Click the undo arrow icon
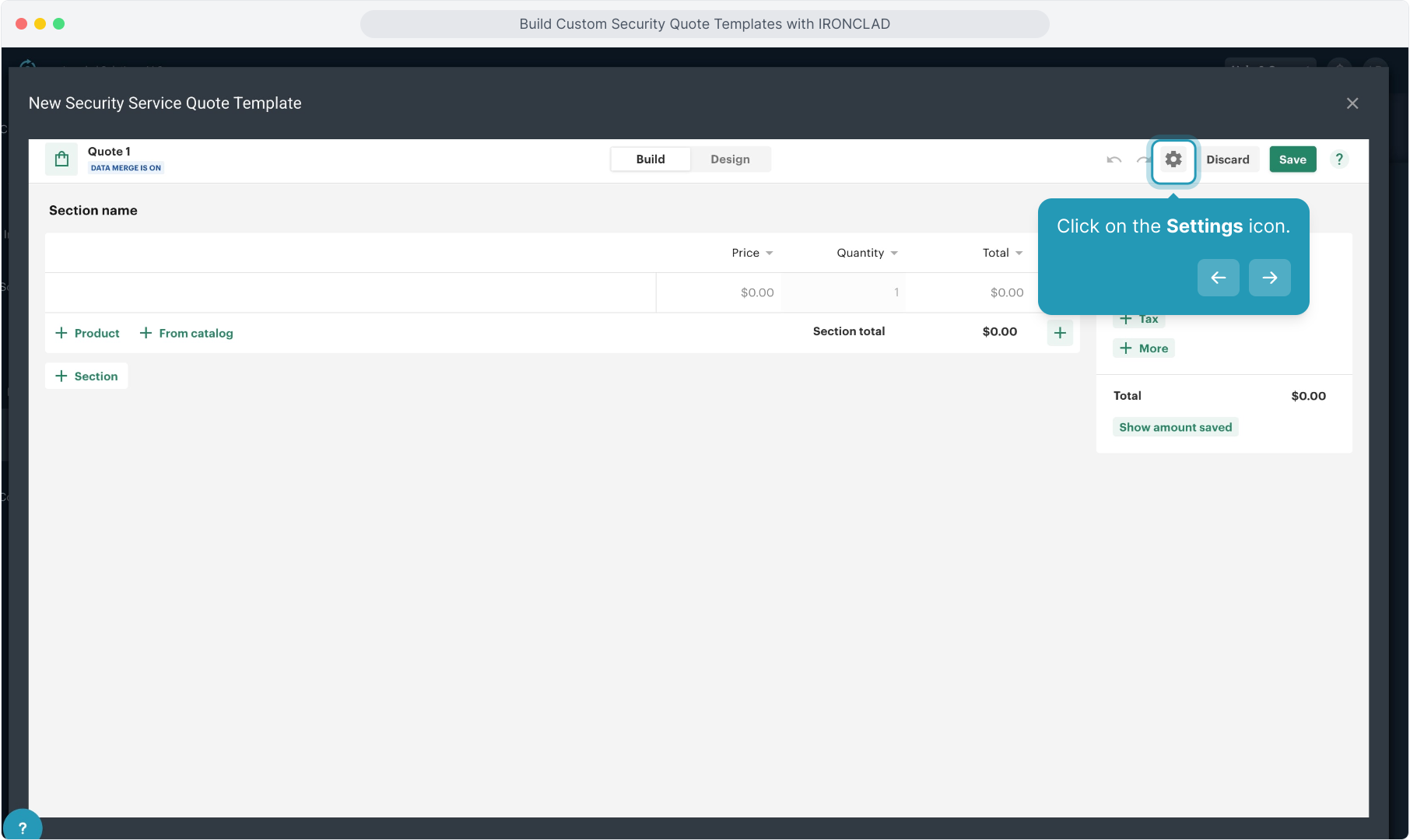The height and width of the screenshot is (840, 1410). coord(1114,159)
